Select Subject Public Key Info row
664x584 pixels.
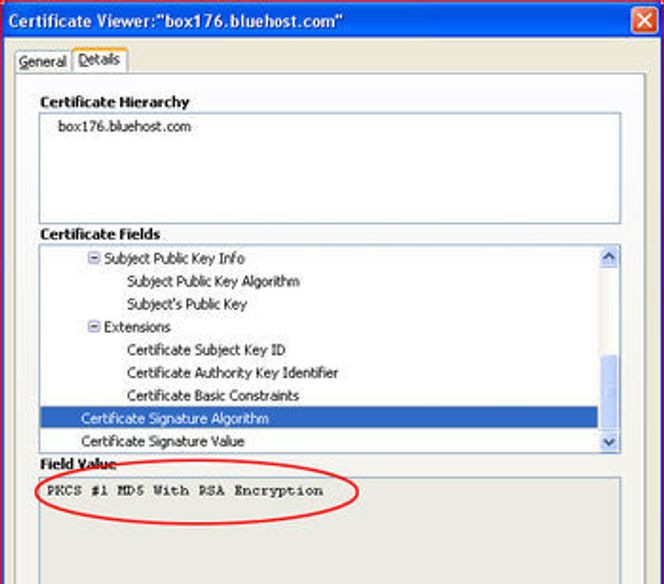pos(174,258)
